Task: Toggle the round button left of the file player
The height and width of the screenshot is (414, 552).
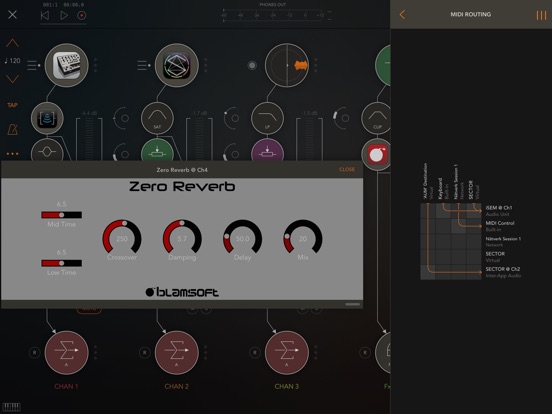Action: pyautogui.click(x=252, y=65)
